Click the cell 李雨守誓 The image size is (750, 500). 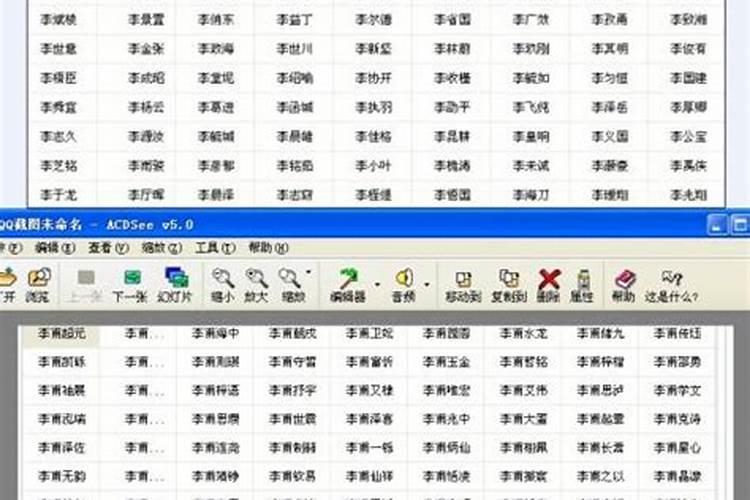292,362
